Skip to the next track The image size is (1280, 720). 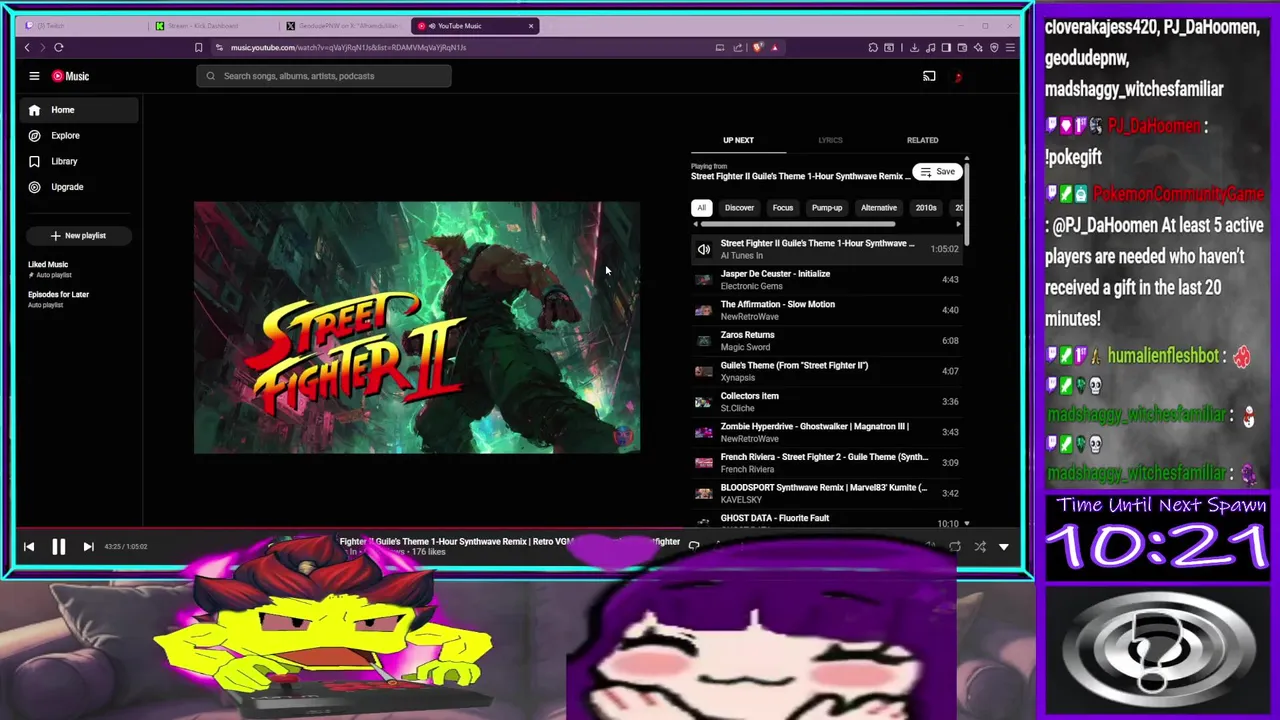[88, 547]
